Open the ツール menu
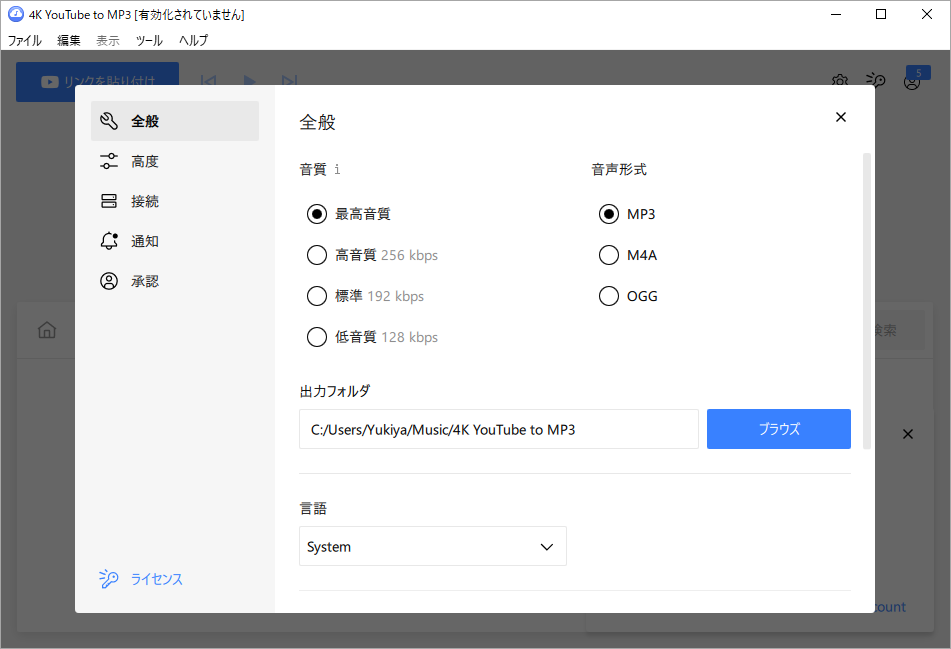The image size is (951, 649). 149,40
